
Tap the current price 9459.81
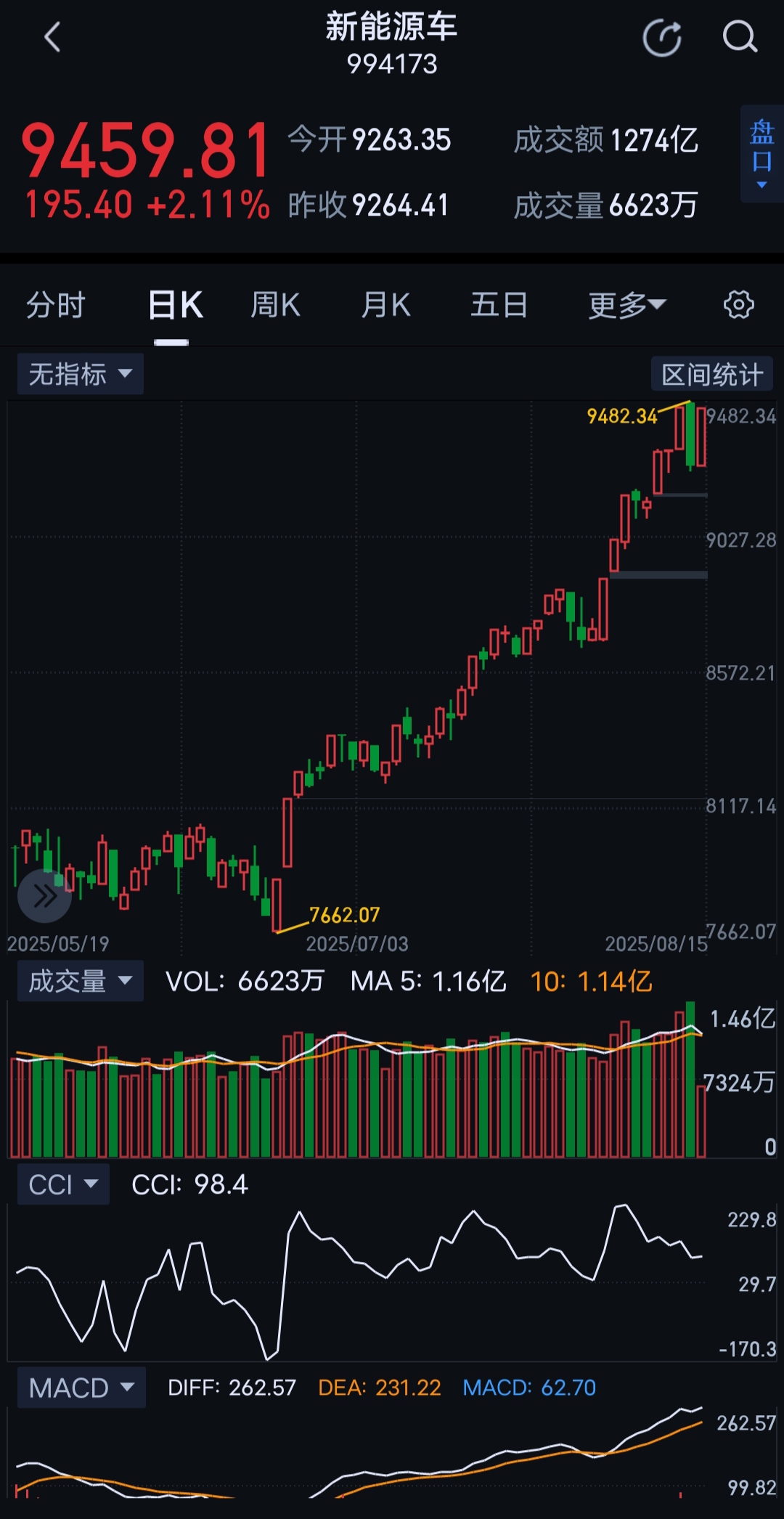tap(147, 151)
